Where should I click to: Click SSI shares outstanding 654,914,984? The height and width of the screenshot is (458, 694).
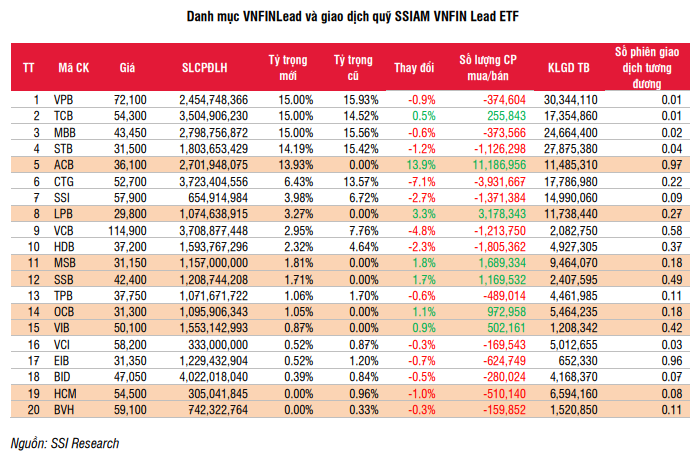click(x=218, y=198)
